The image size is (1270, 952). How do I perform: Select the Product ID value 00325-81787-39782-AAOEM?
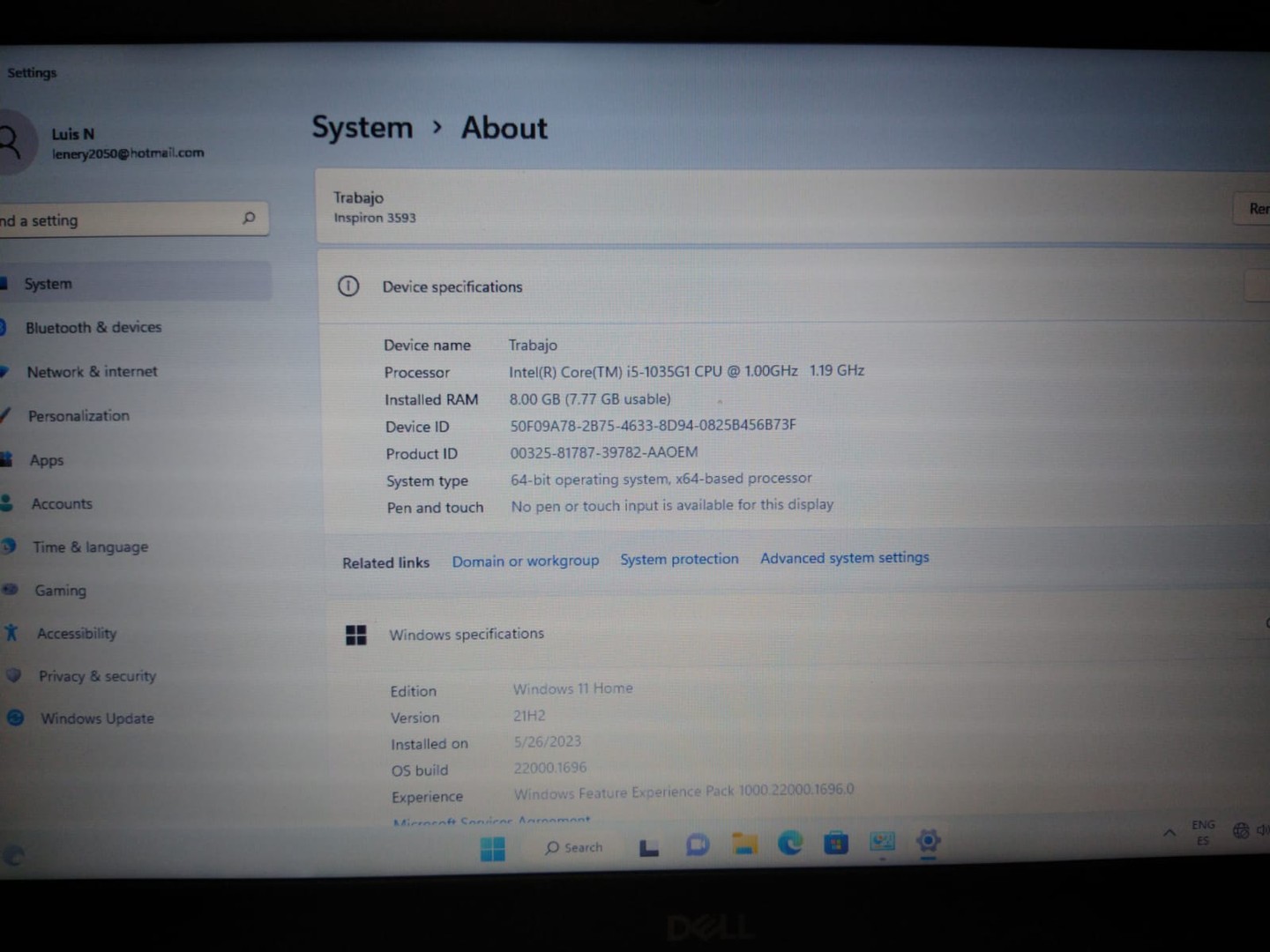click(604, 452)
